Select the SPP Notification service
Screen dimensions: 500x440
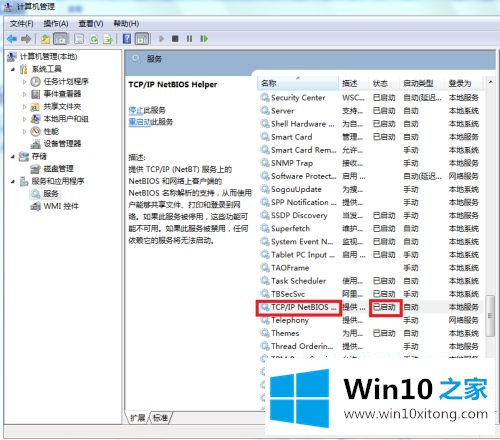(x=304, y=202)
